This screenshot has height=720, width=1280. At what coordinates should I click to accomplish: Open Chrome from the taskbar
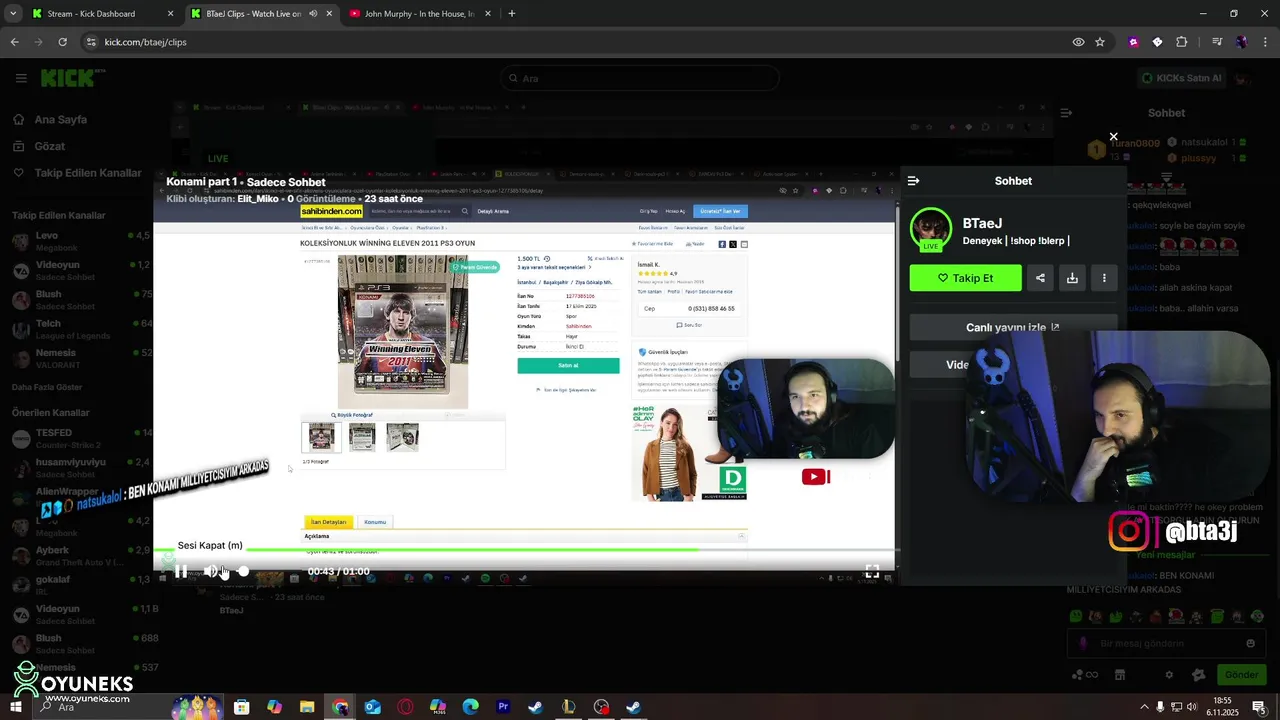click(340, 707)
